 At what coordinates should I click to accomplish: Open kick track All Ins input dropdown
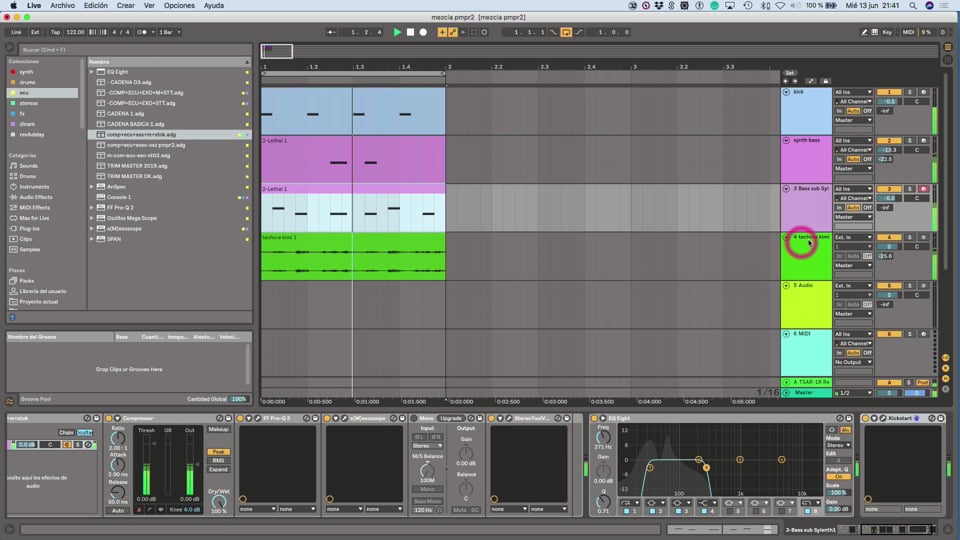tap(853, 92)
